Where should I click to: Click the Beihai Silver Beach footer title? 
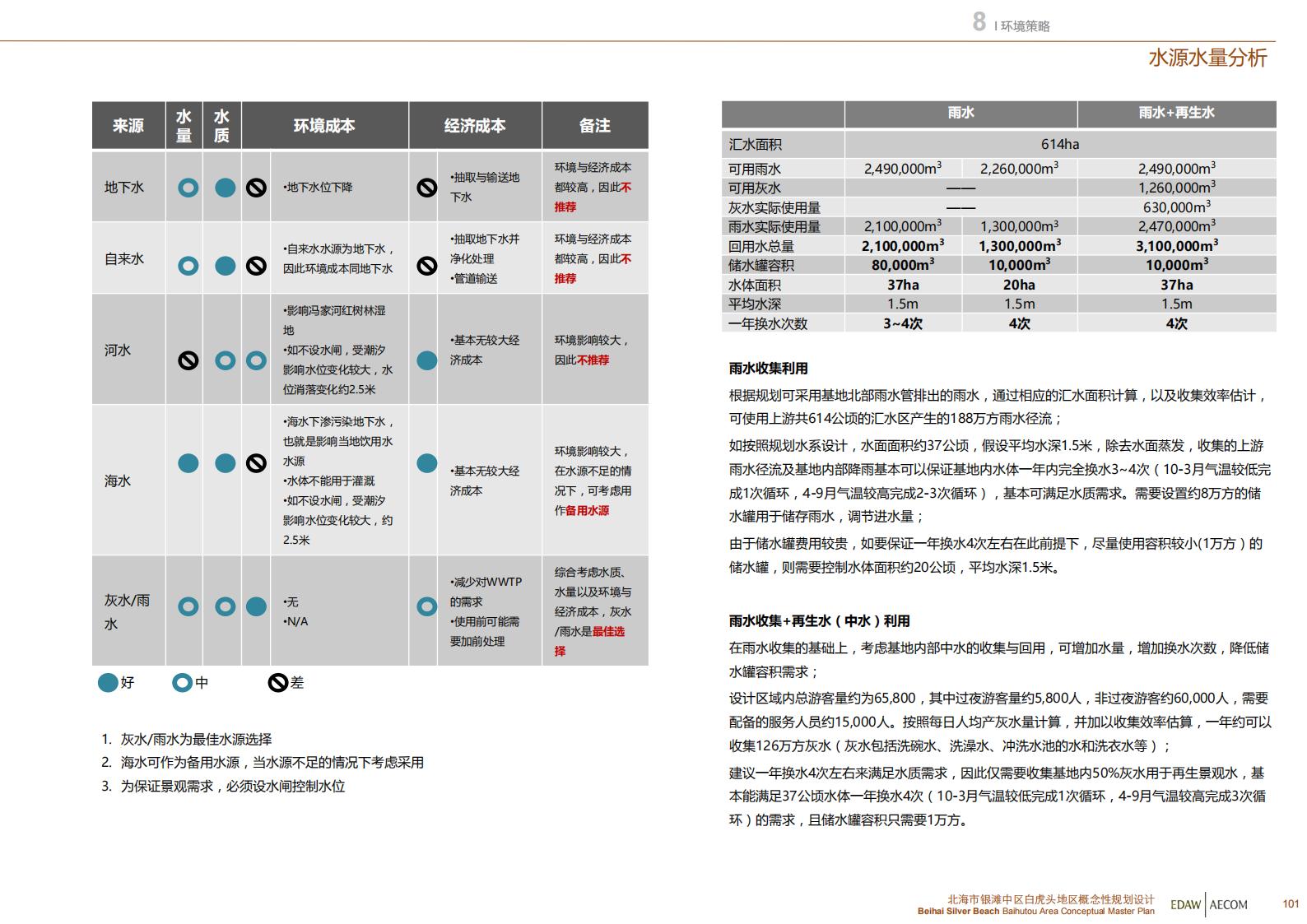click(x=1036, y=911)
